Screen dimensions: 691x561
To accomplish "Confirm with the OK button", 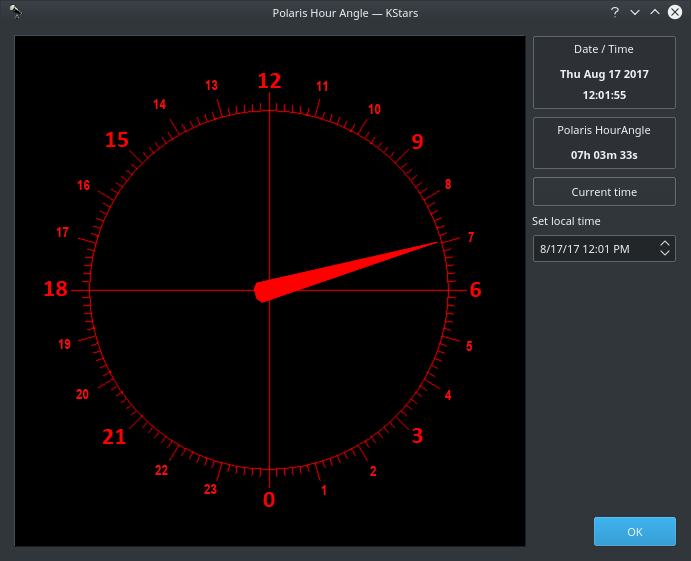I will [635, 531].
